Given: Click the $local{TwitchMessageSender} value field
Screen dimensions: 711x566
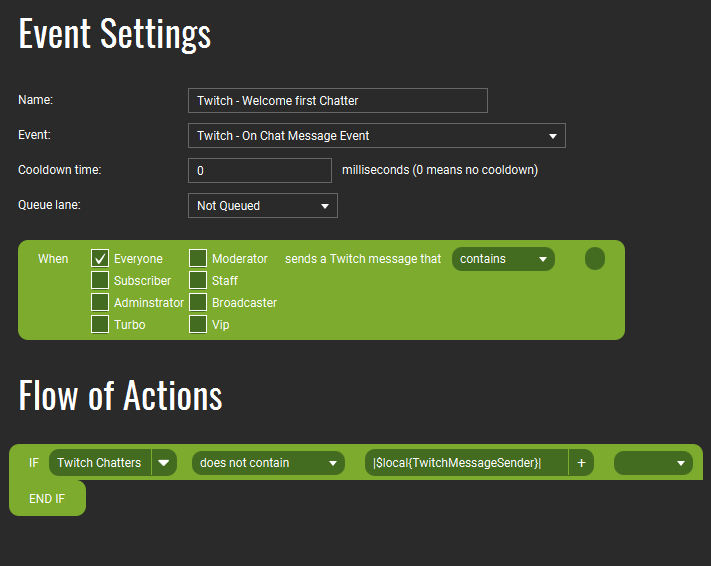Looking at the screenshot, I should (466, 463).
